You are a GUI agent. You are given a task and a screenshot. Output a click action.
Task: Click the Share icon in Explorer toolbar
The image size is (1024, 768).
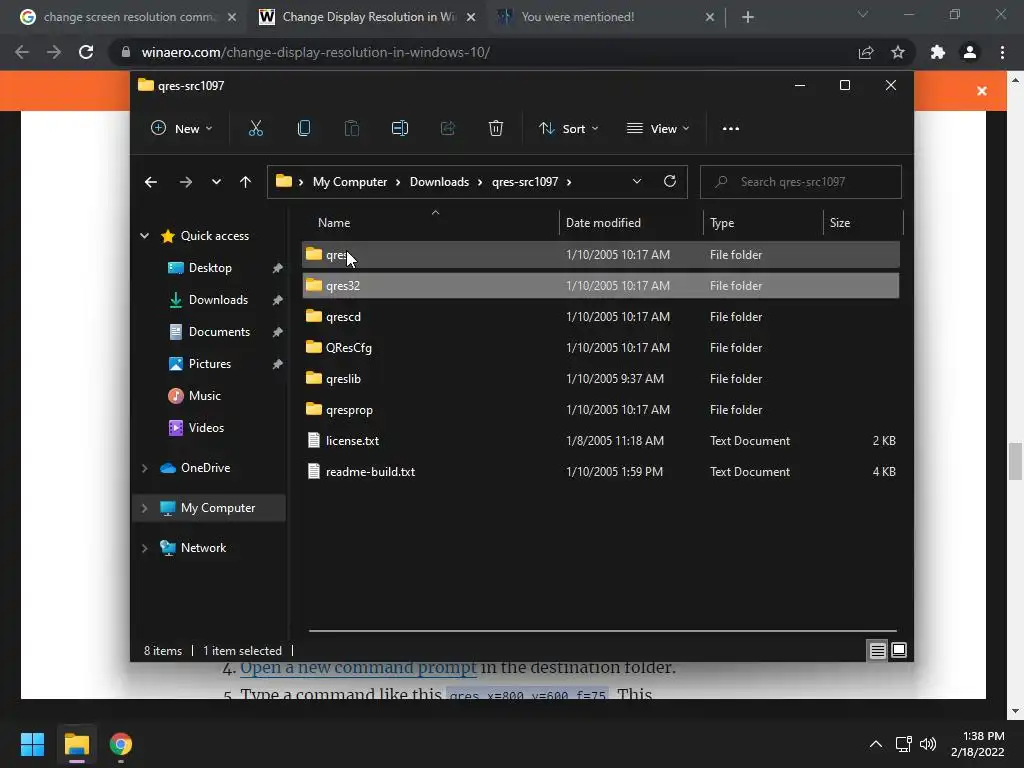tap(447, 129)
